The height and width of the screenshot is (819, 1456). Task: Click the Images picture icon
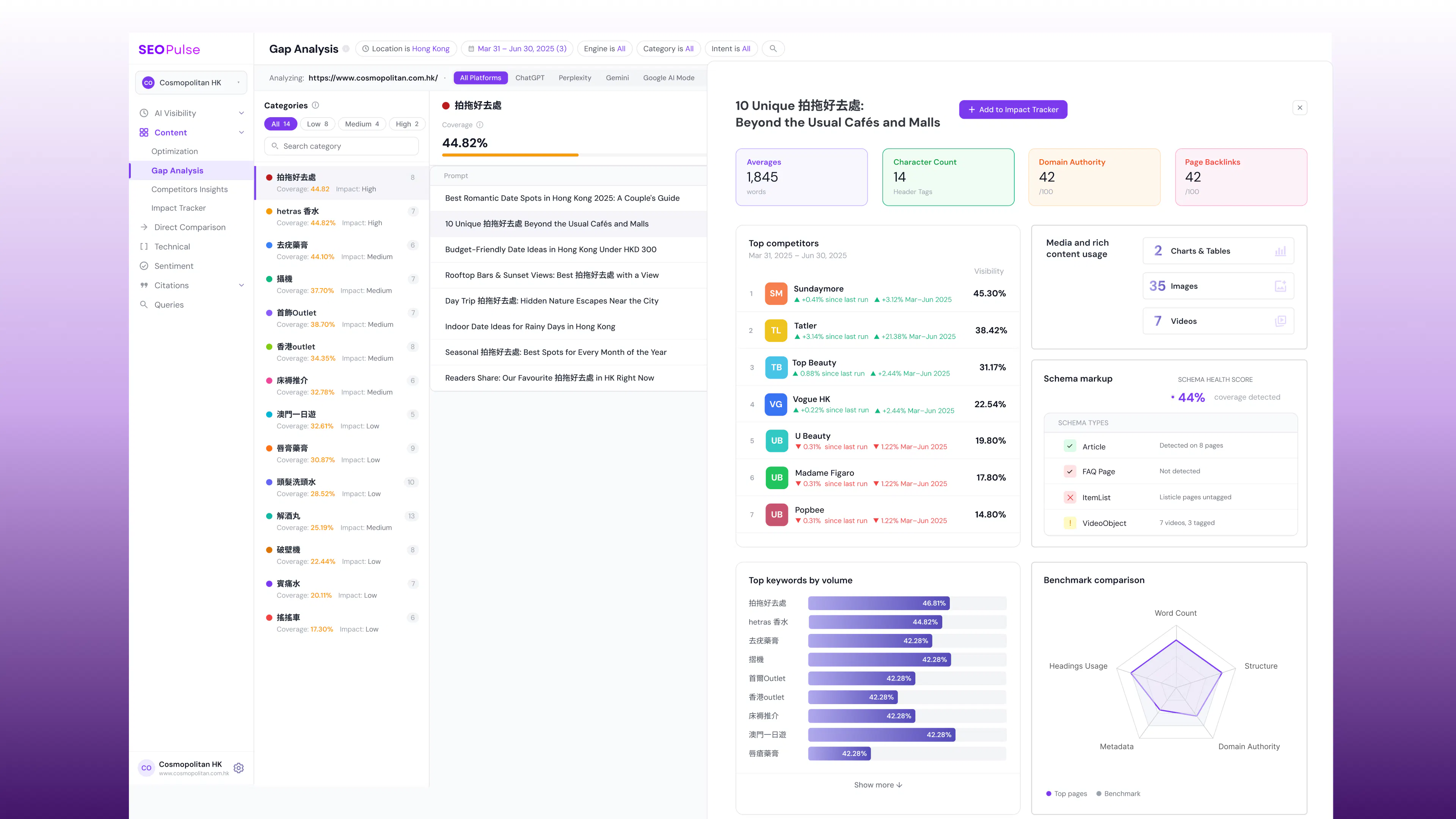pyautogui.click(x=1281, y=286)
